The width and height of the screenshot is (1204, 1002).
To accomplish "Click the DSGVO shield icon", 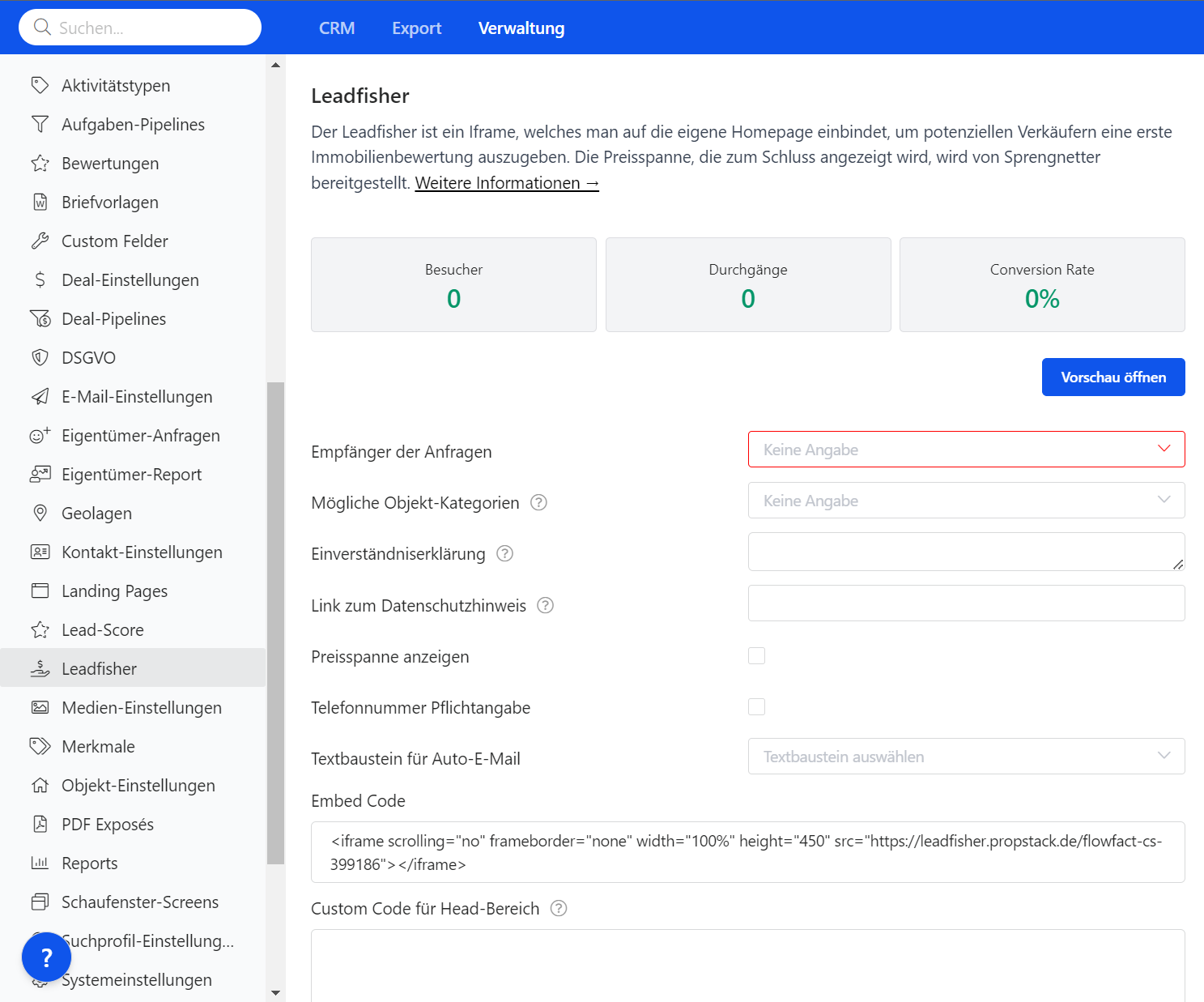I will [x=40, y=358].
